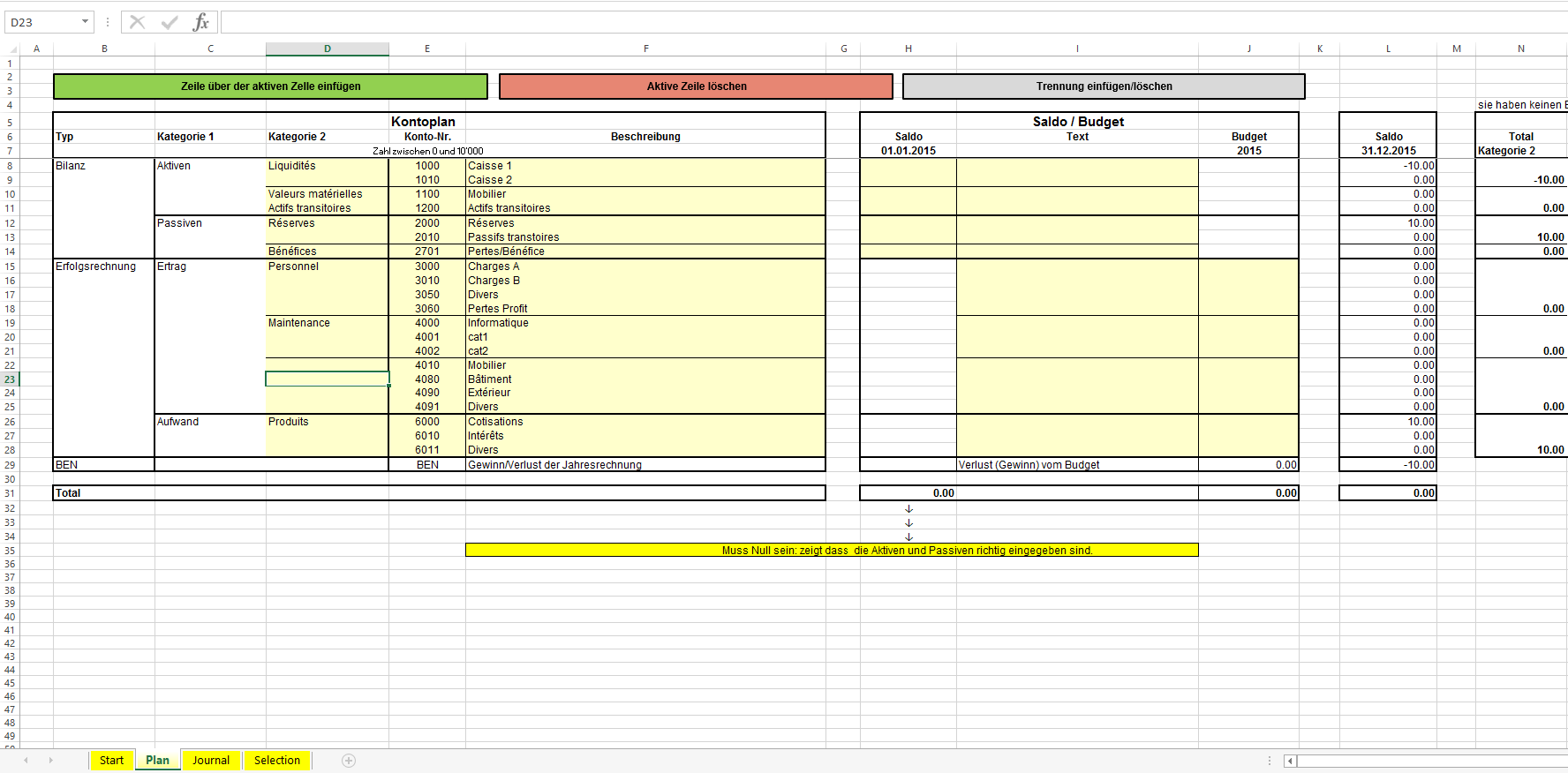Click the 'Bâtiment' cell

645,379
